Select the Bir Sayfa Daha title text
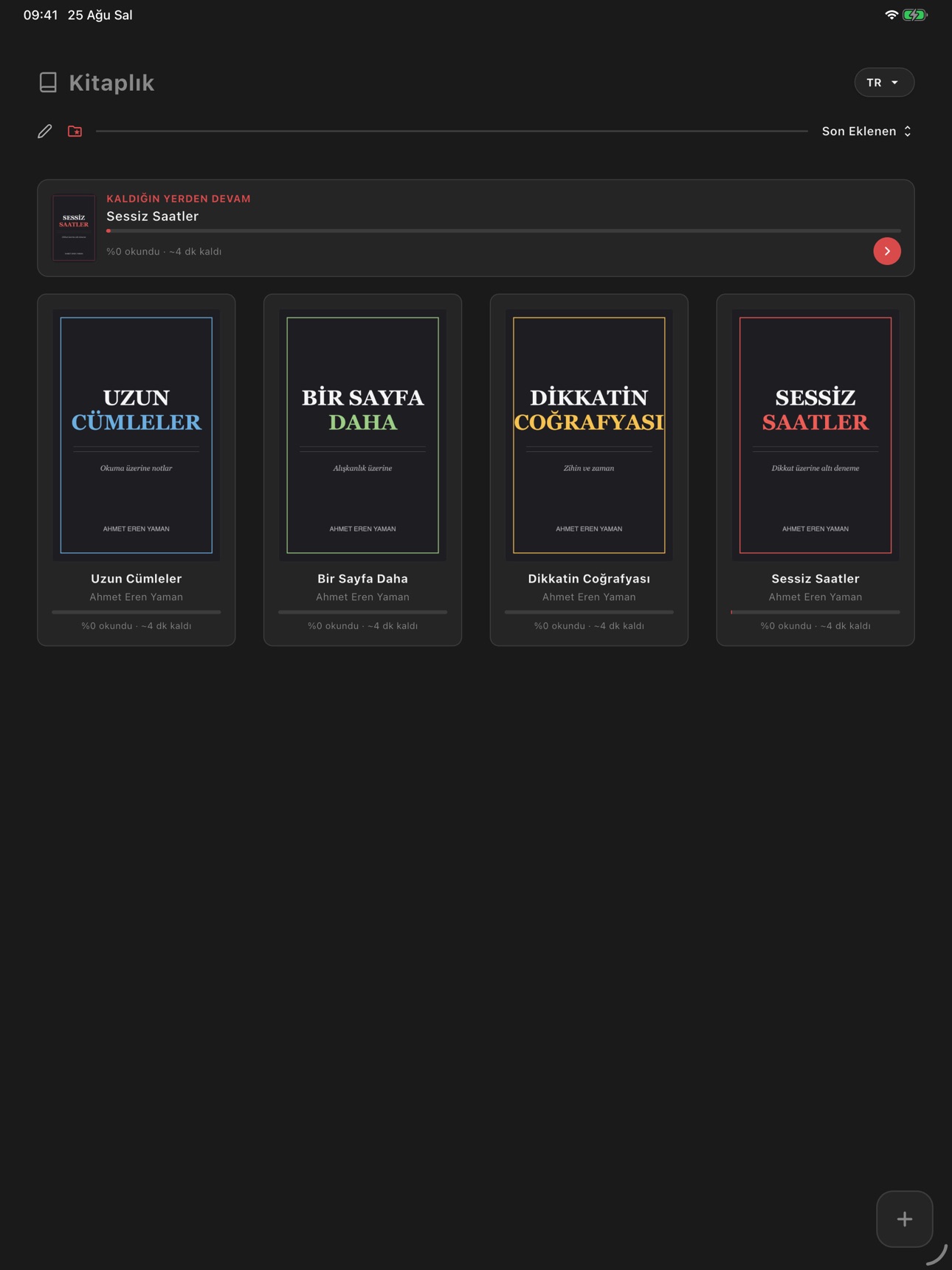 (x=362, y=579)
